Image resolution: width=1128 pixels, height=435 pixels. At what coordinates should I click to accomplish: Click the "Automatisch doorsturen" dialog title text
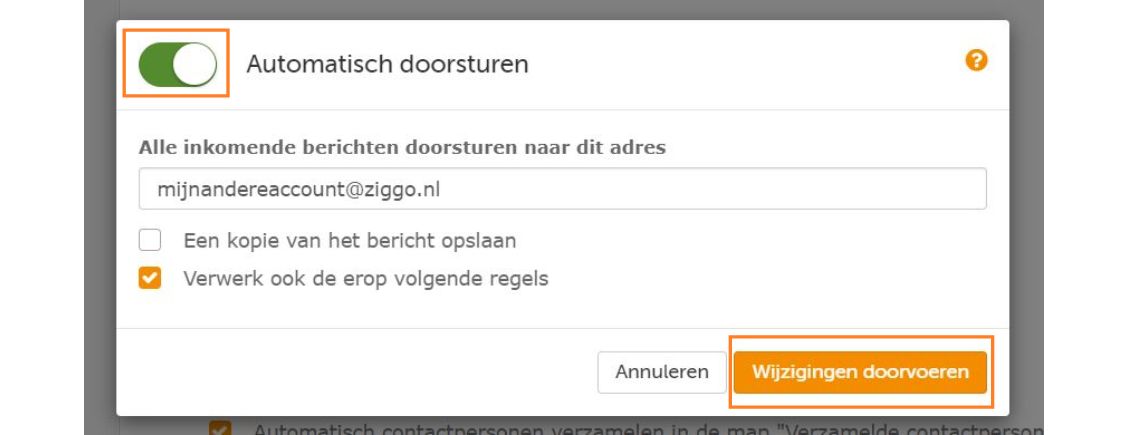(387, 64)
